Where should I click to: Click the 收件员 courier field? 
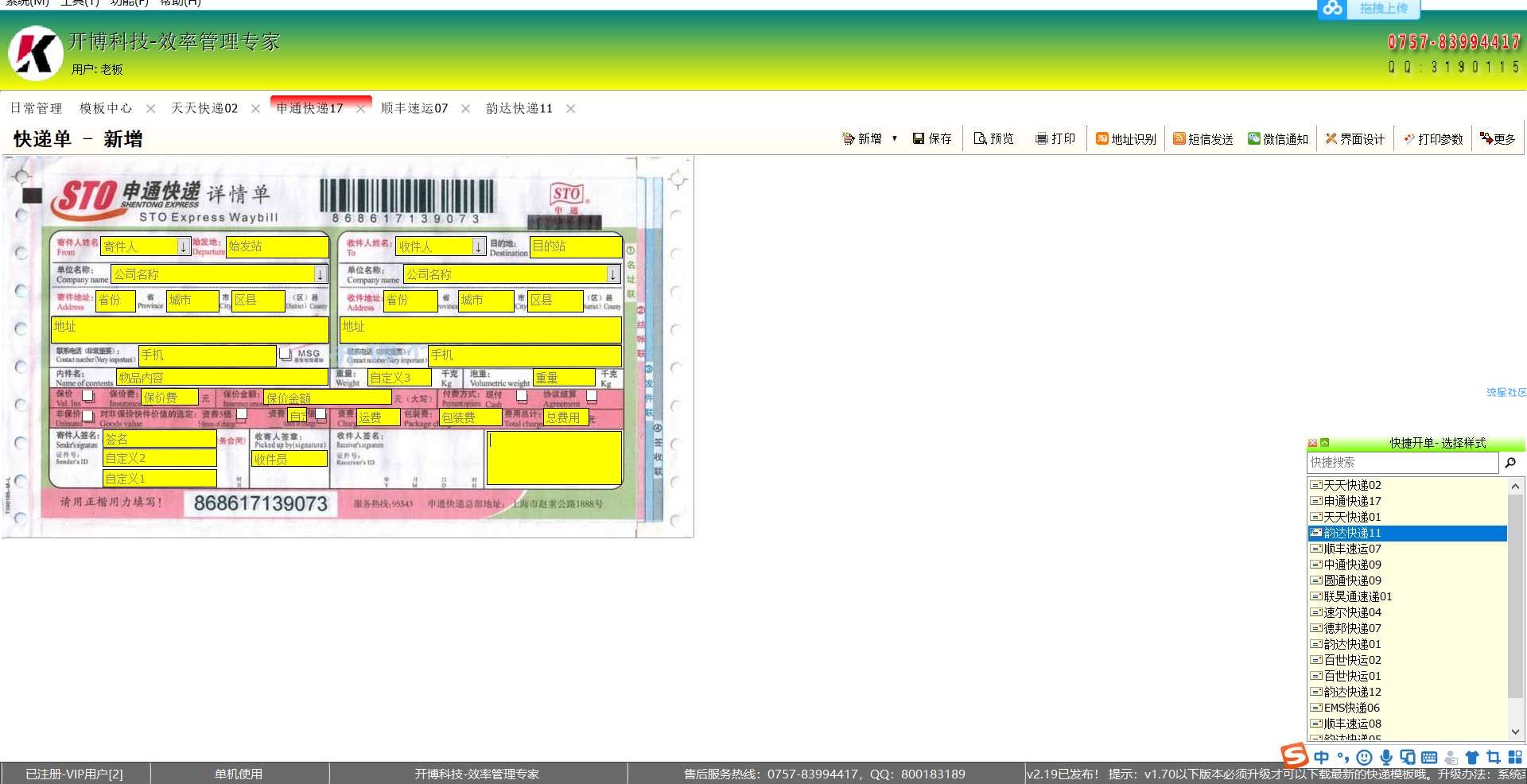(289, 459)
